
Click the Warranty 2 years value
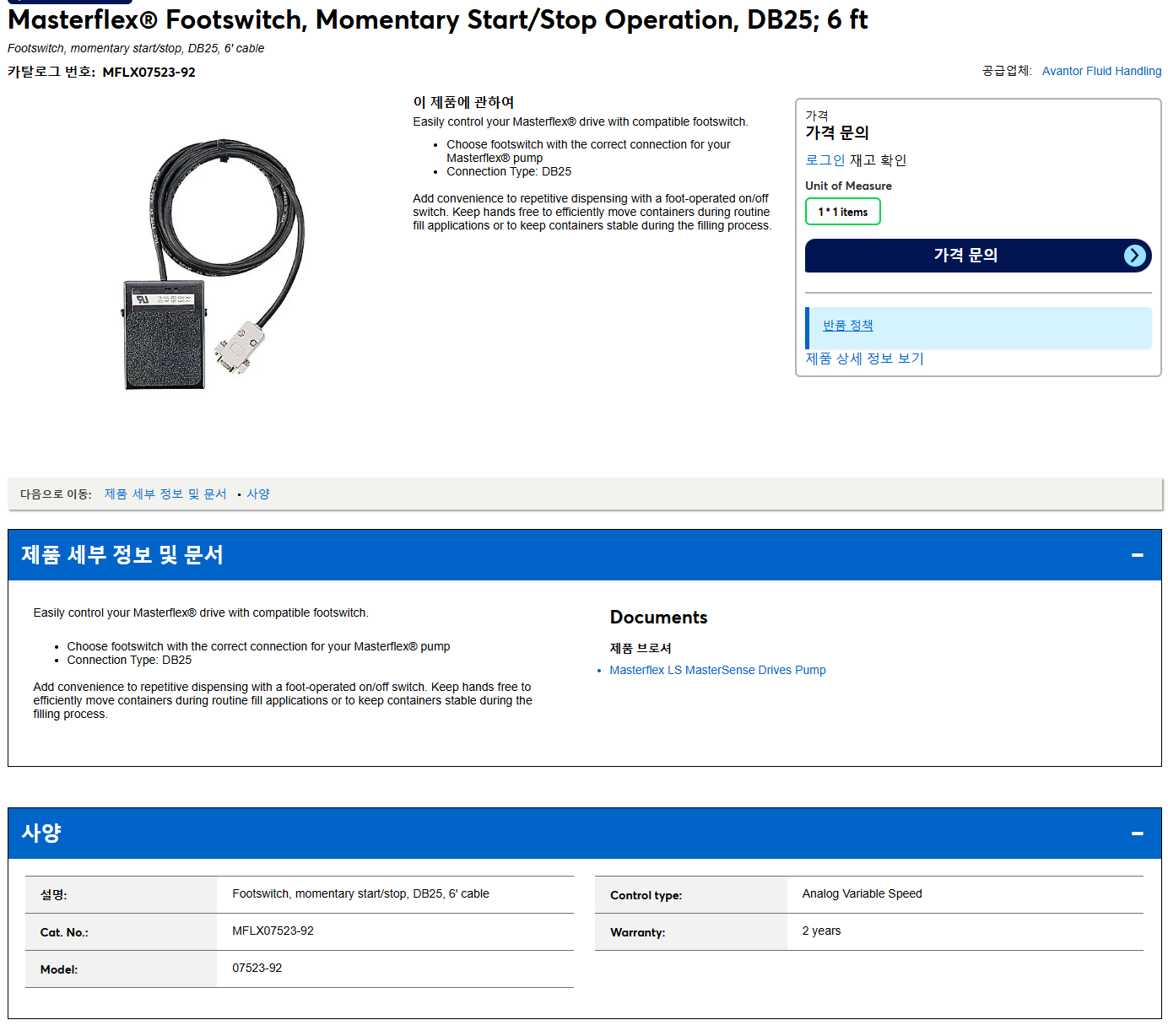[821, 931]
